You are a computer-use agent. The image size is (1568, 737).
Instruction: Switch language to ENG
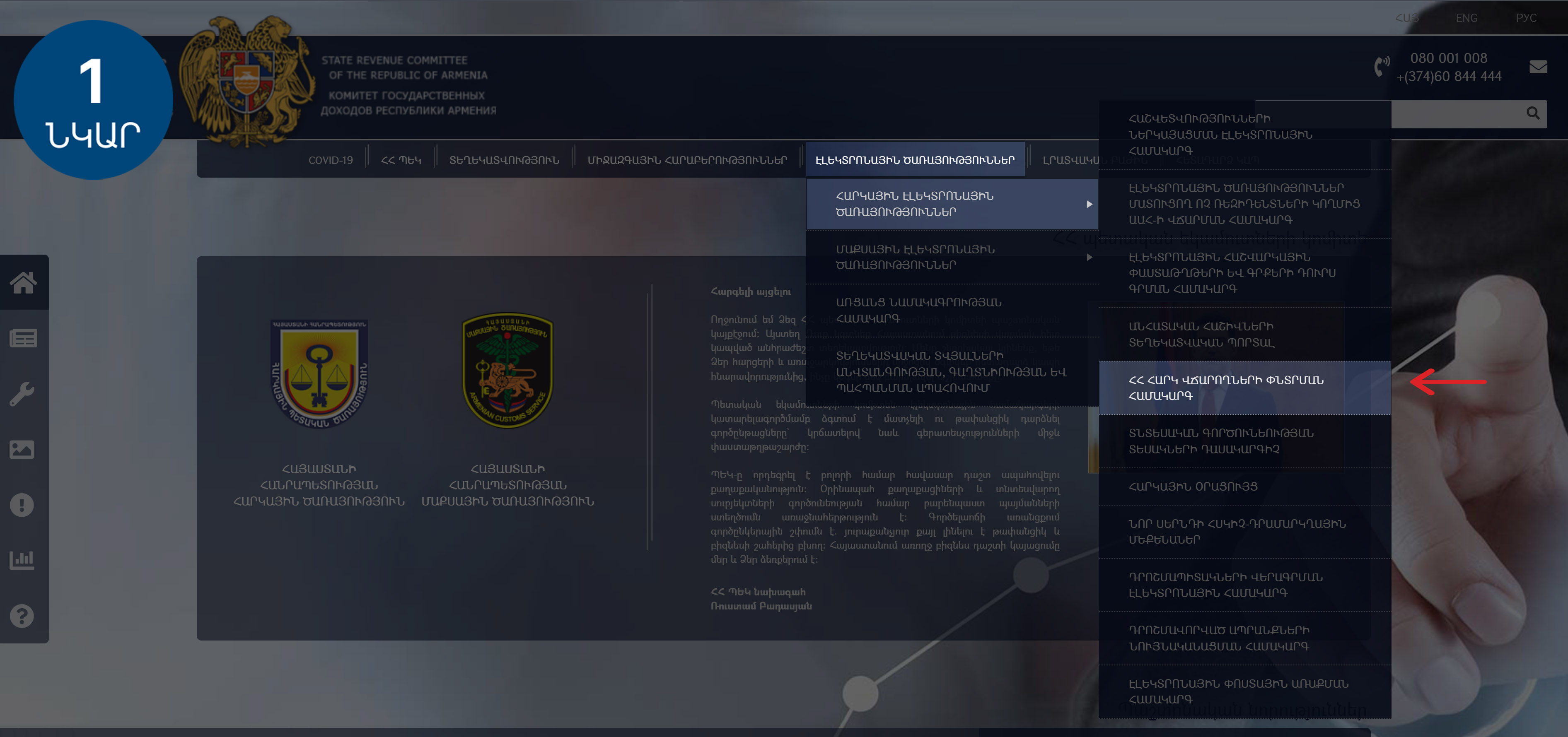click(1467, 18)
